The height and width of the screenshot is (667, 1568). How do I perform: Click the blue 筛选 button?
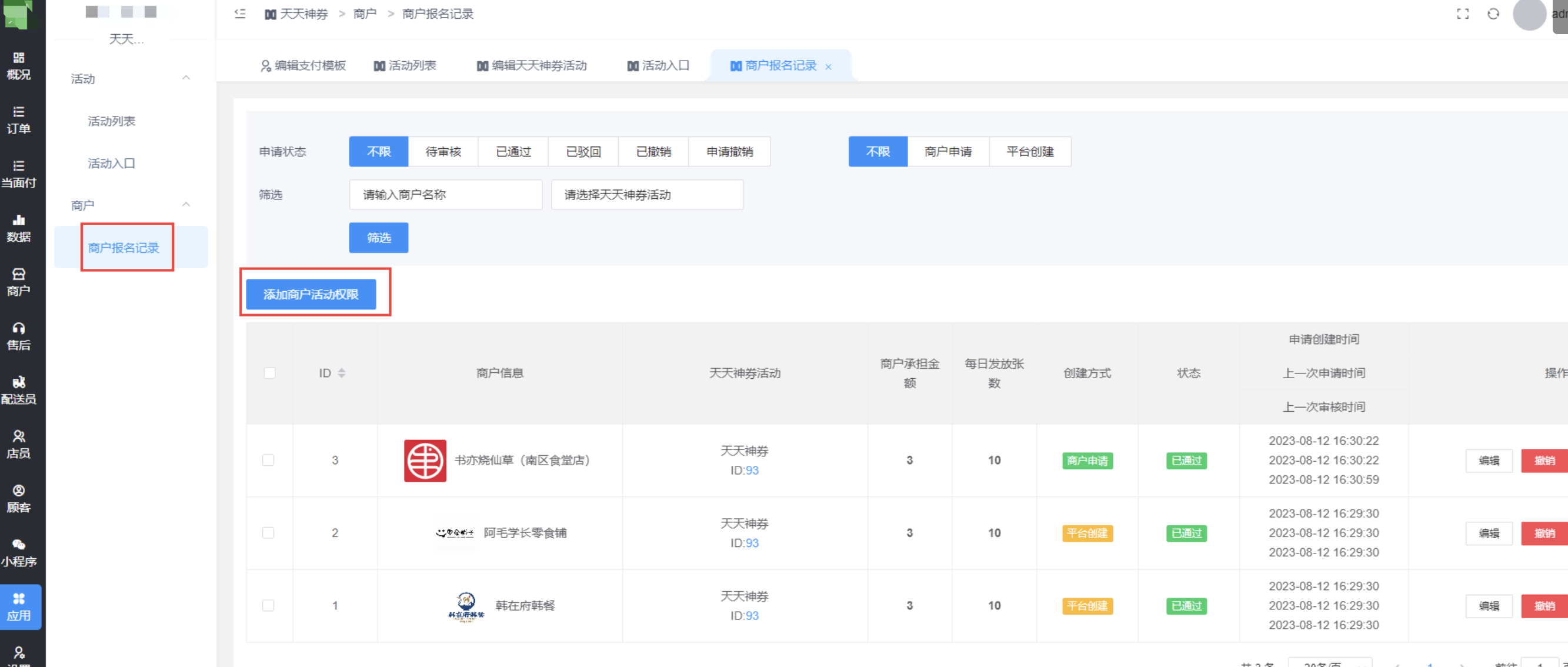coord(379,238)
